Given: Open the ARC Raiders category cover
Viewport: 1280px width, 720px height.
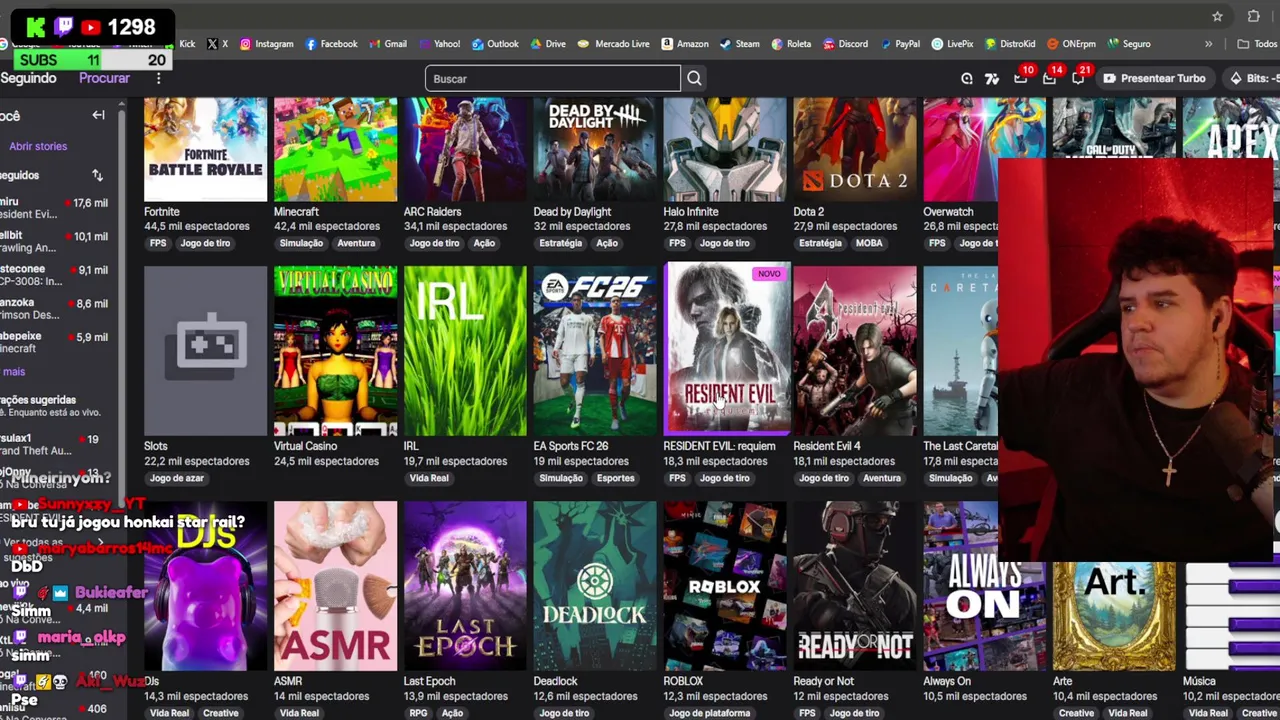Looking at the screenshot, I should (x=465, y=150).
